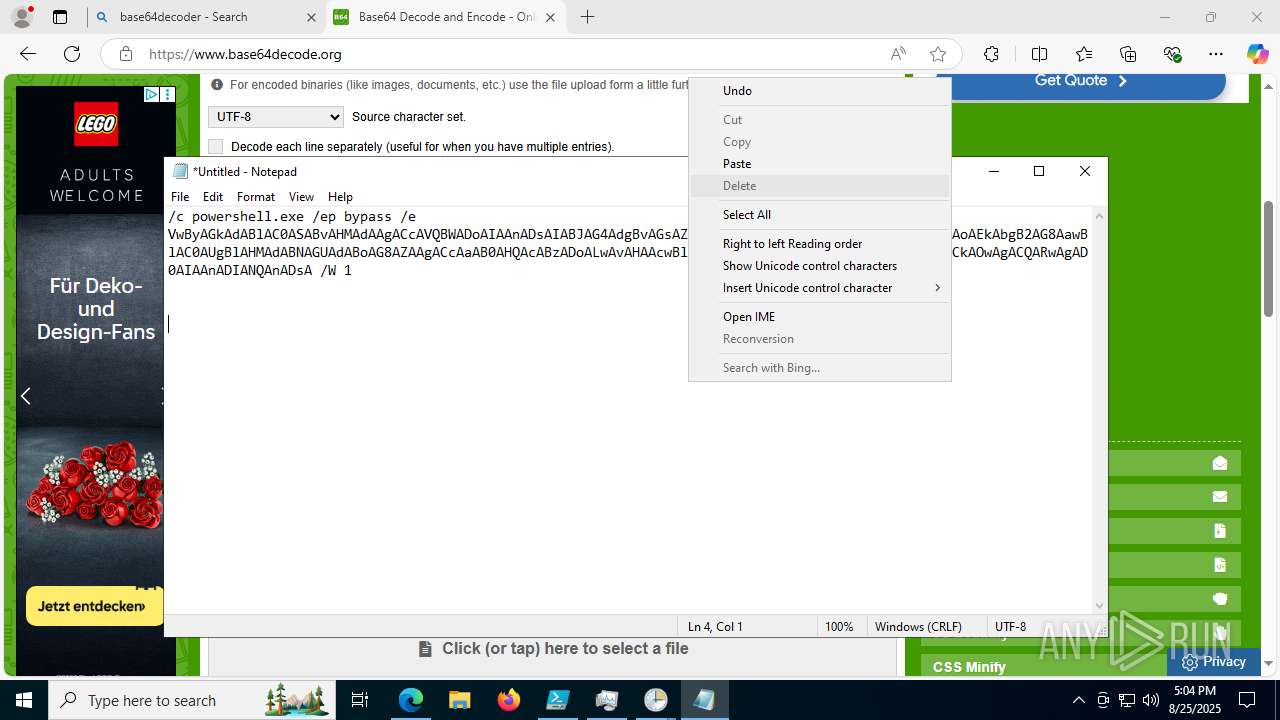The height and width of the screenshot is (720, 1280).
Task: Open the Privacy settings button
Action: point(1213,661)
